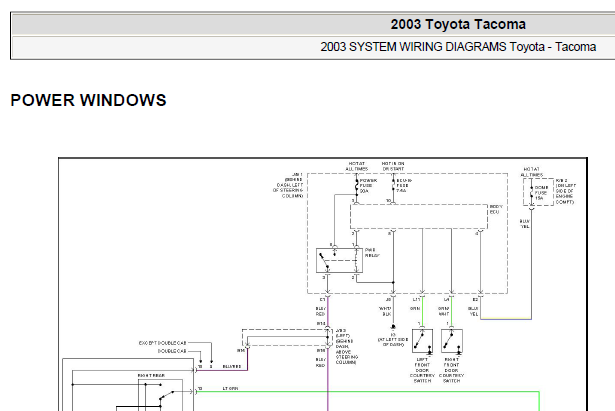Click the LEFT FRONT DOOR COURTESY SWITCH label
The image size is (615, 411).
click(x=422, y=370)
